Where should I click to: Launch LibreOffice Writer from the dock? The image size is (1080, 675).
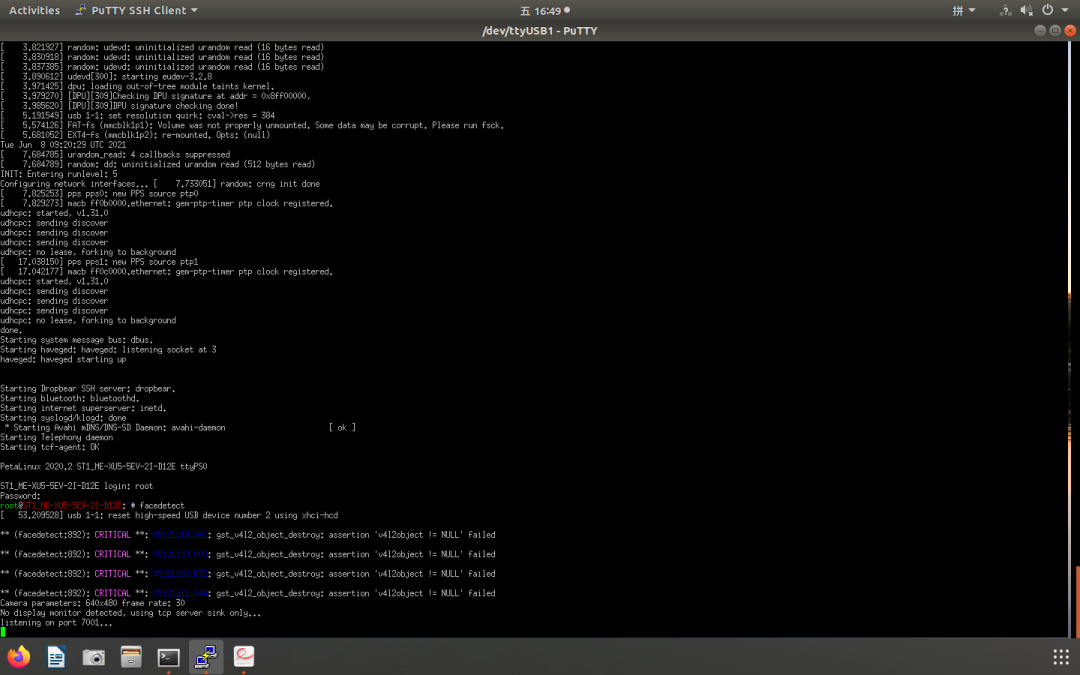56,656
